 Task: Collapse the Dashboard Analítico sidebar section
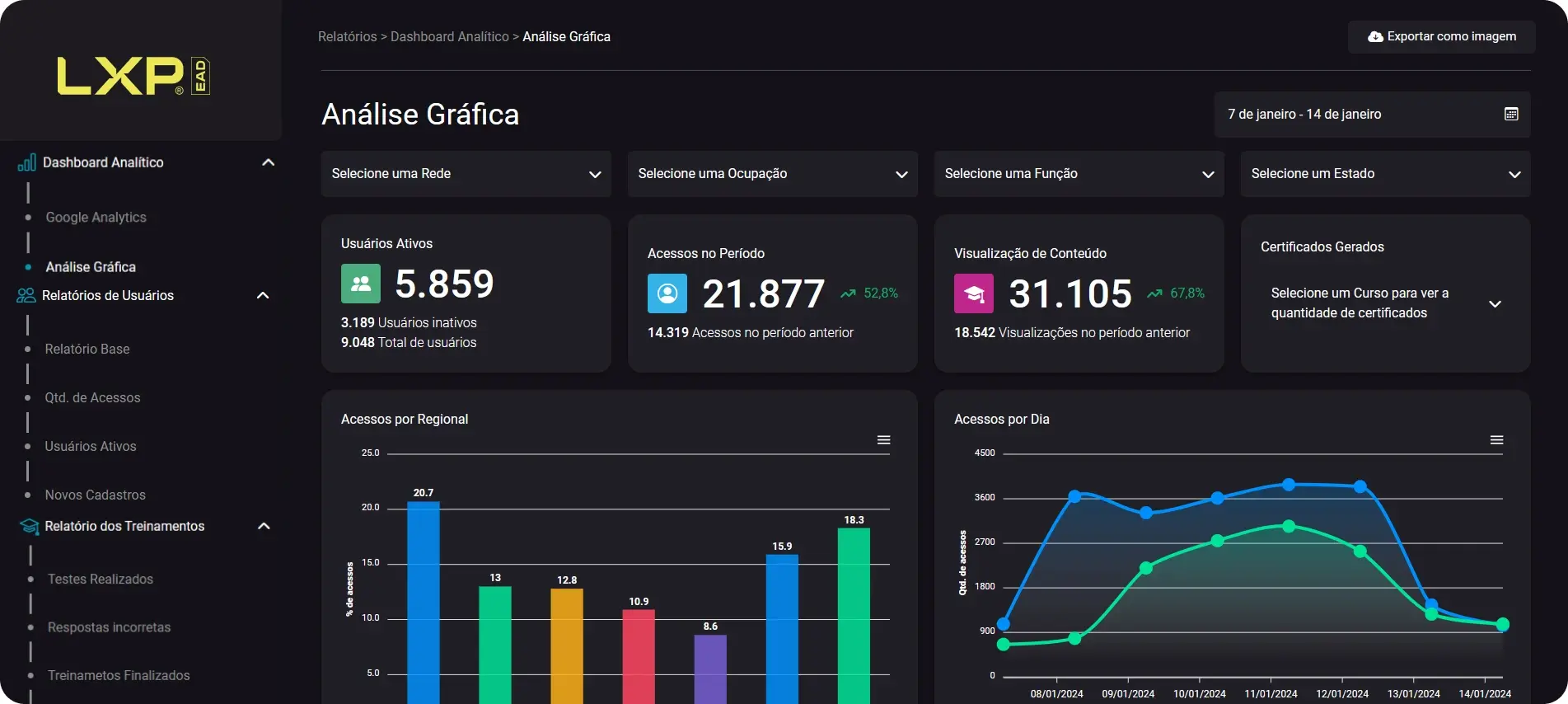pyautogui.click(x=268, y=162)
